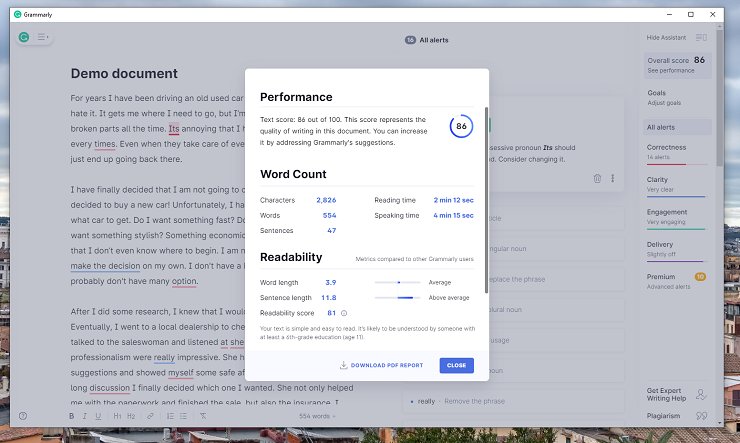Open the help question mark icon
Image resolution: width=740 pixels, height=443 pixels.
pyautogui.click(x=23, y=416)
